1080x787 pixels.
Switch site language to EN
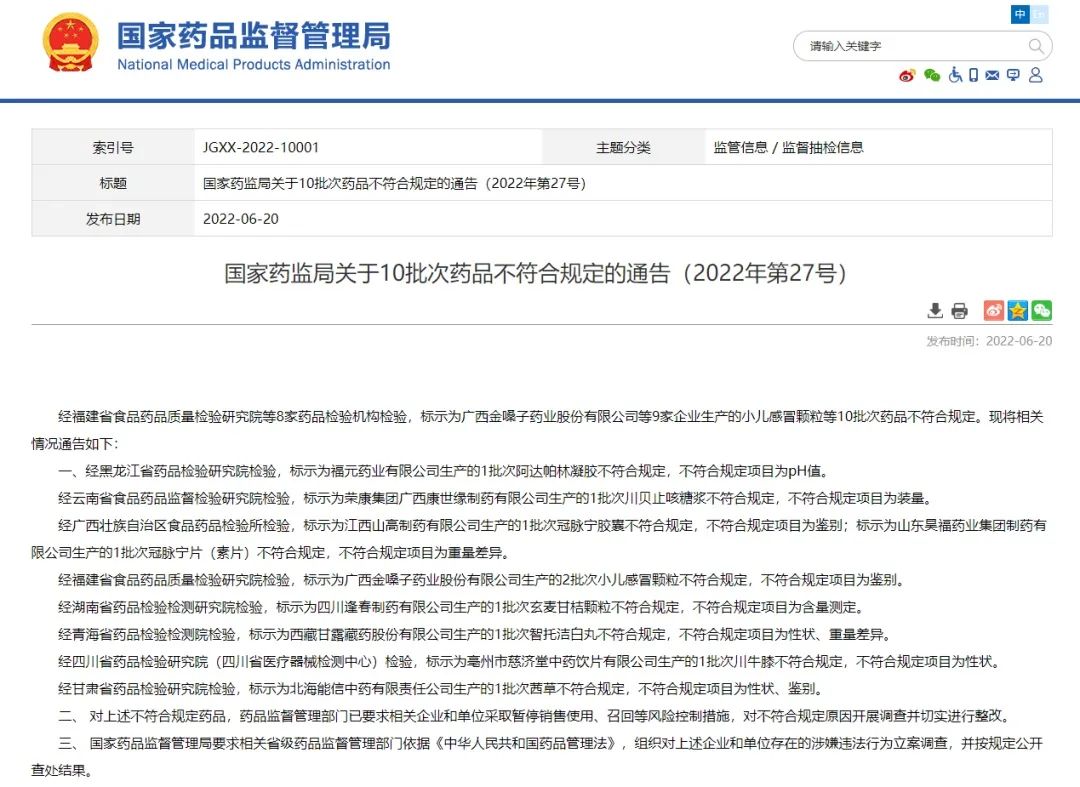pyautogui.click(x=1041, y=15)
